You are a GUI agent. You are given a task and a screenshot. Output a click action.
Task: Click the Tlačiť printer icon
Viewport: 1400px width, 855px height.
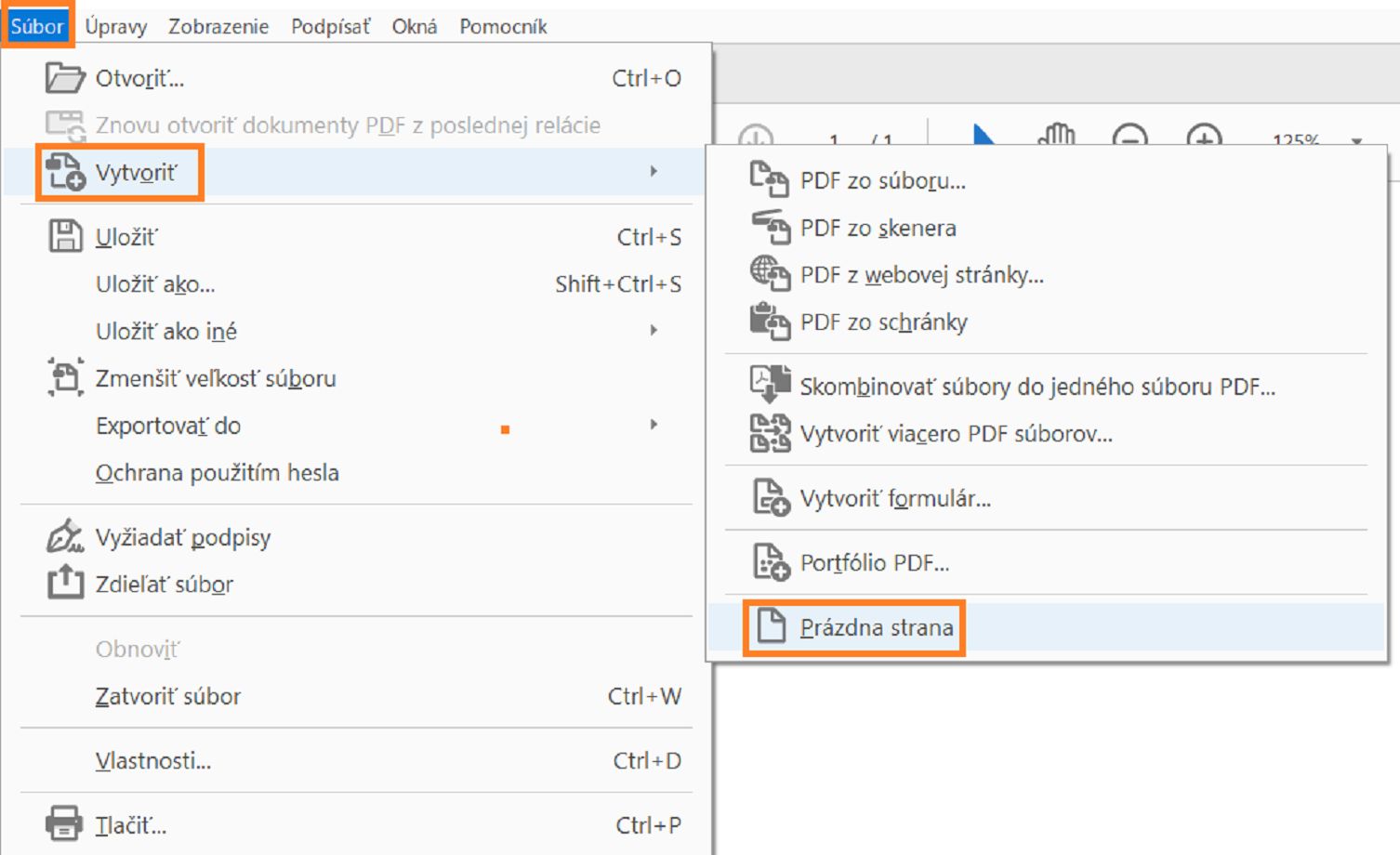[x=64, y=824]
